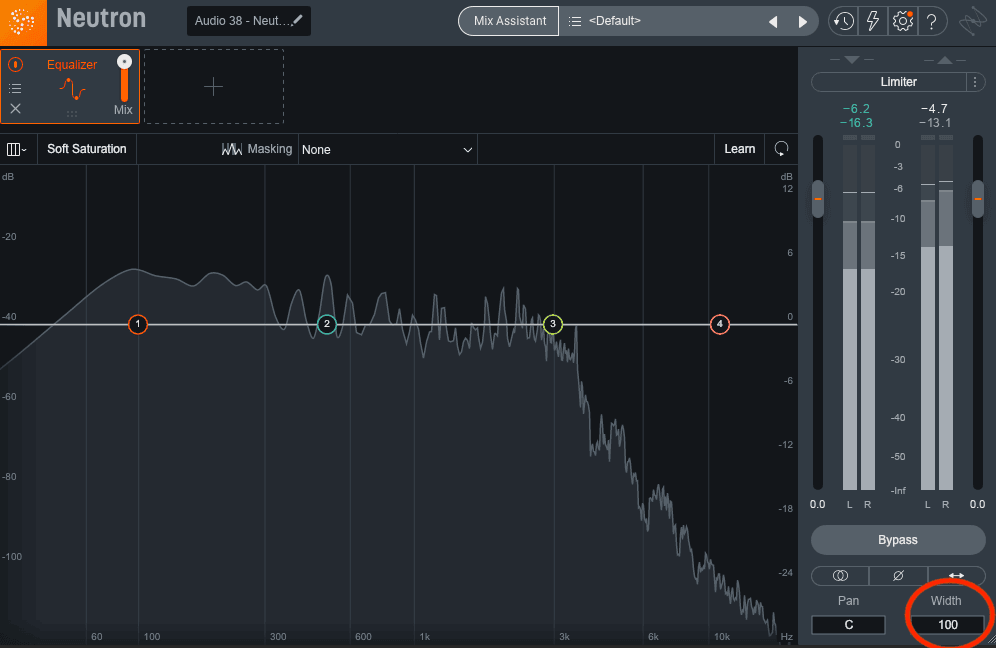Click the Equalizer module title

pyautogui.click(x=72, y=65)
